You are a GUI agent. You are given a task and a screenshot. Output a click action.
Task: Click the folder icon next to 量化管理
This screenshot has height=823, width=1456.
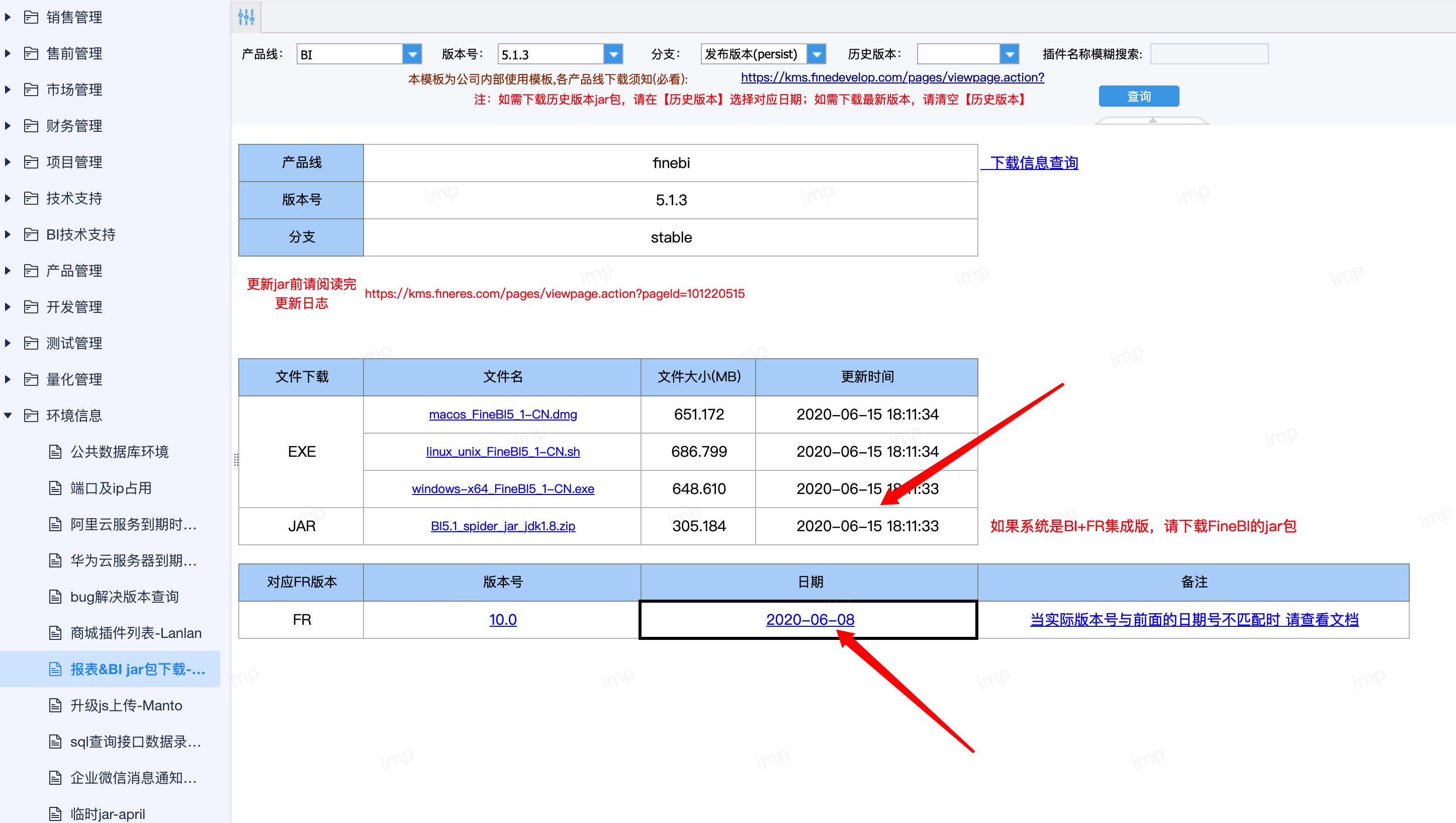[x=31, y=379]
